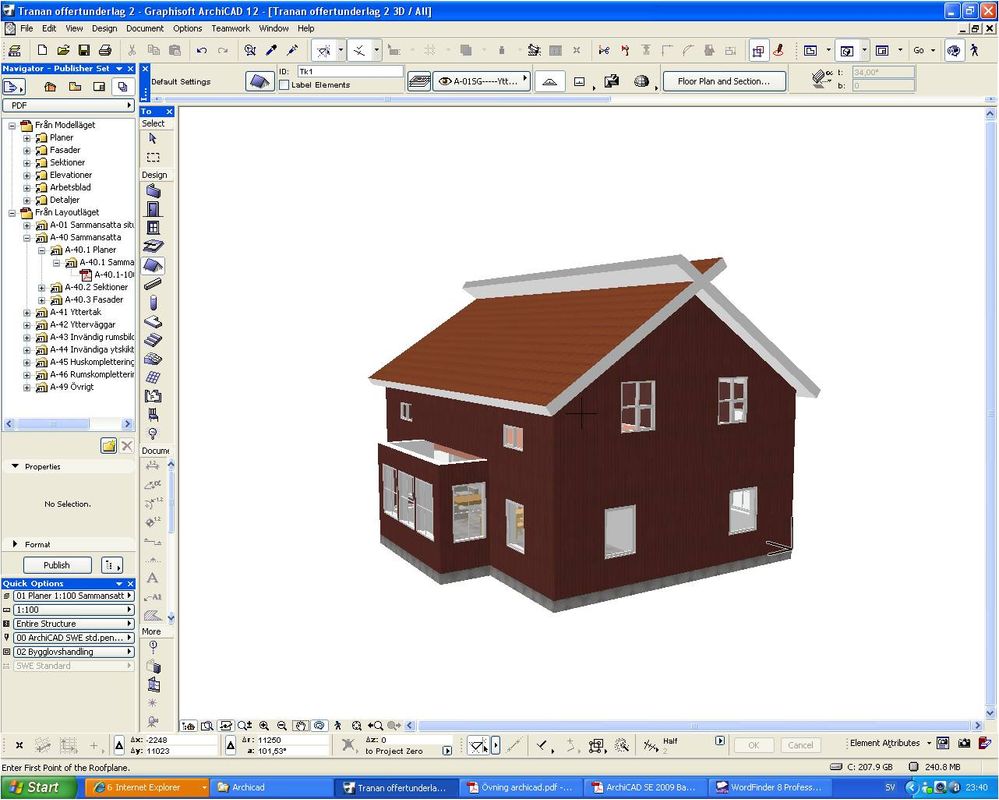Select the Beam tool
The image size is (999, 800).
tap(153, 284)
